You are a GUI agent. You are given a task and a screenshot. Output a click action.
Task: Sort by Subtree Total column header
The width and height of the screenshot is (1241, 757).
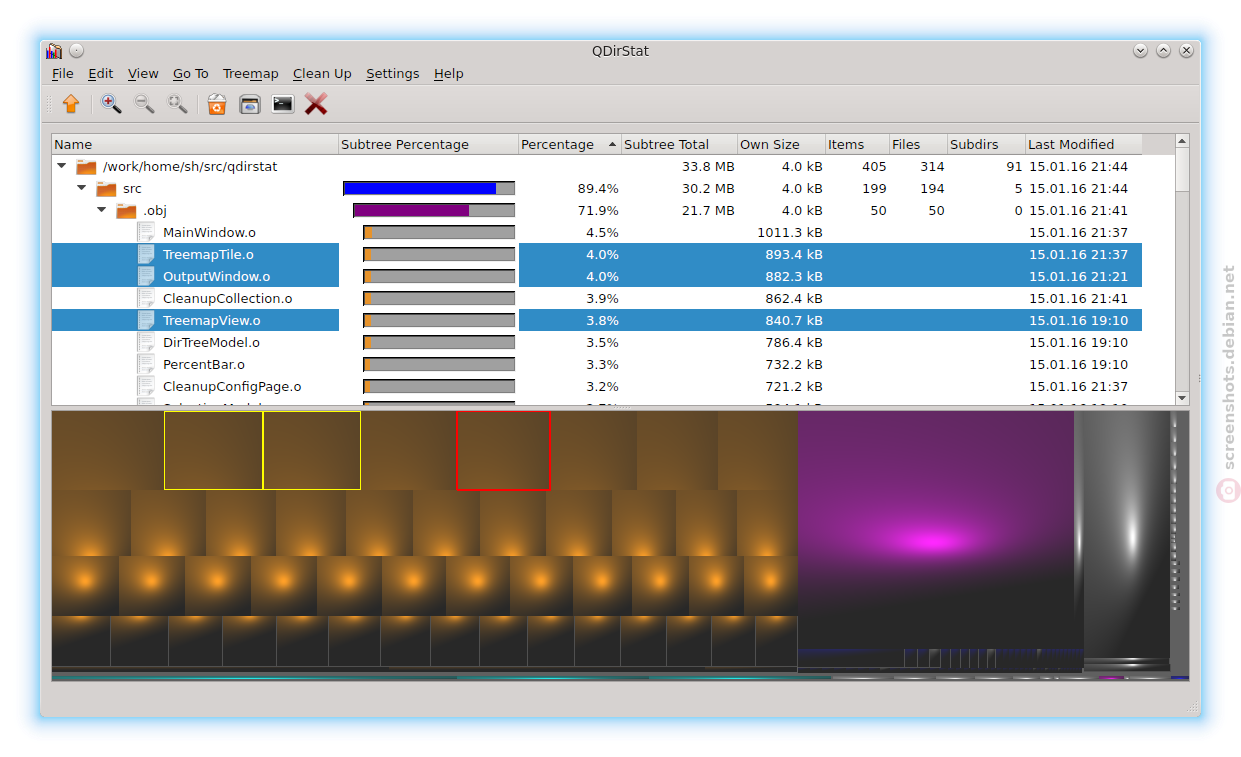(x=679, y=145)
